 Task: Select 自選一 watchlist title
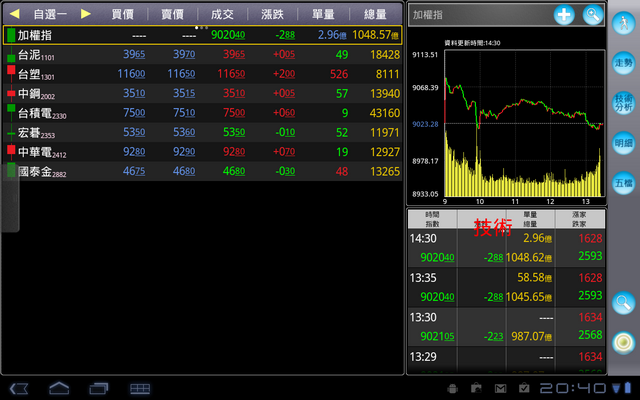tap(50, 14)
